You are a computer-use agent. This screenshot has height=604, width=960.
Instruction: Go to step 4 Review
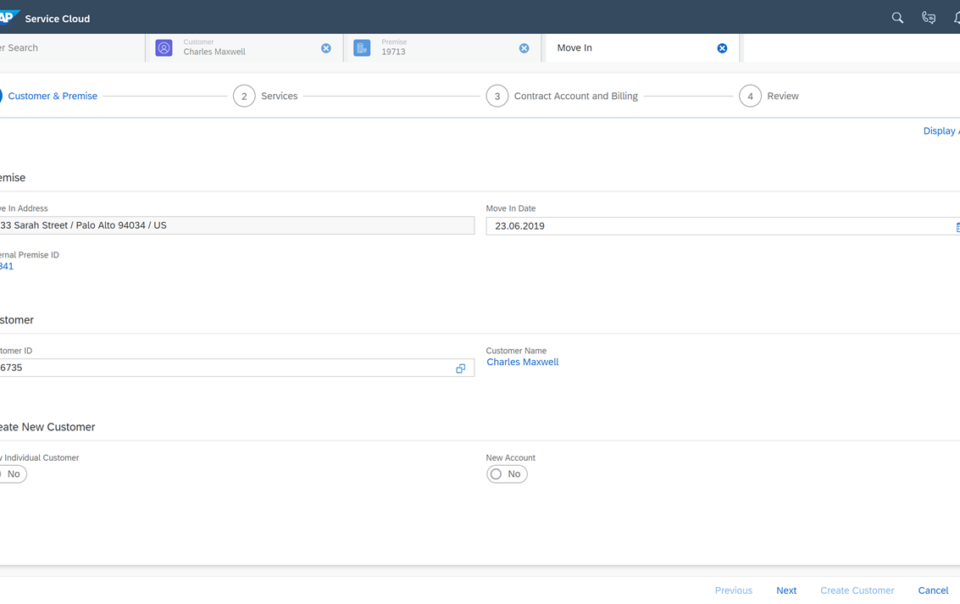tap(769, 96)
